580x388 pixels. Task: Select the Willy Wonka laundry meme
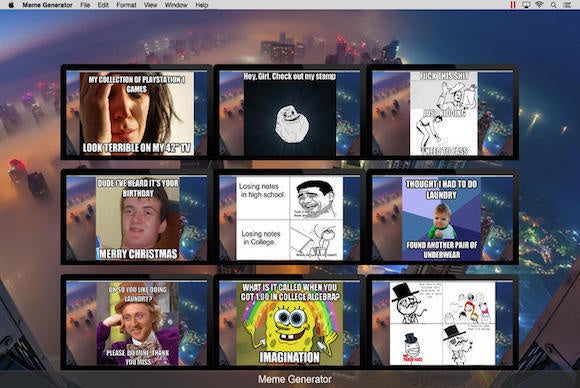(136, 322)
